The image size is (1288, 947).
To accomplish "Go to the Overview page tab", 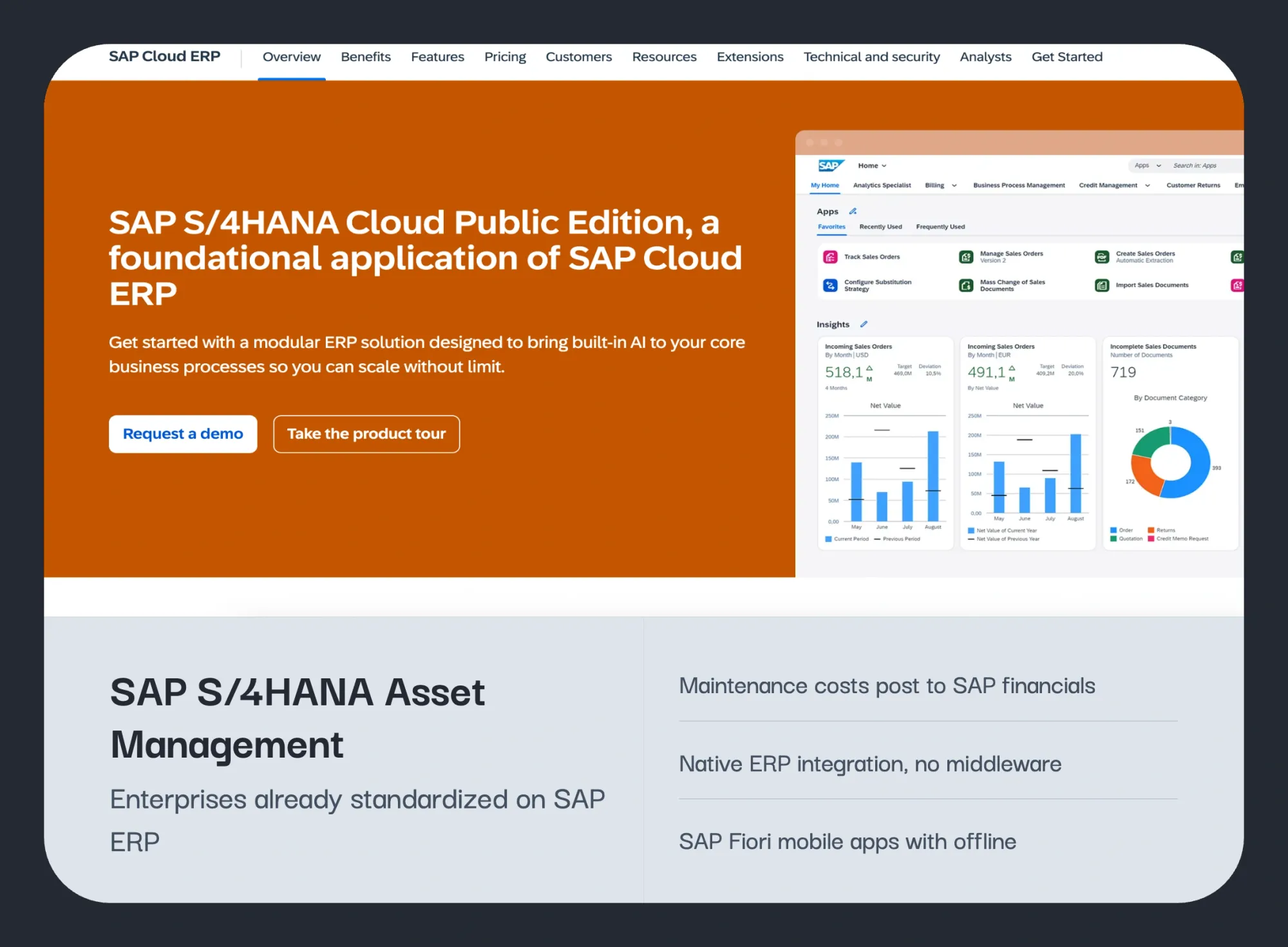I will click(292, 57).
